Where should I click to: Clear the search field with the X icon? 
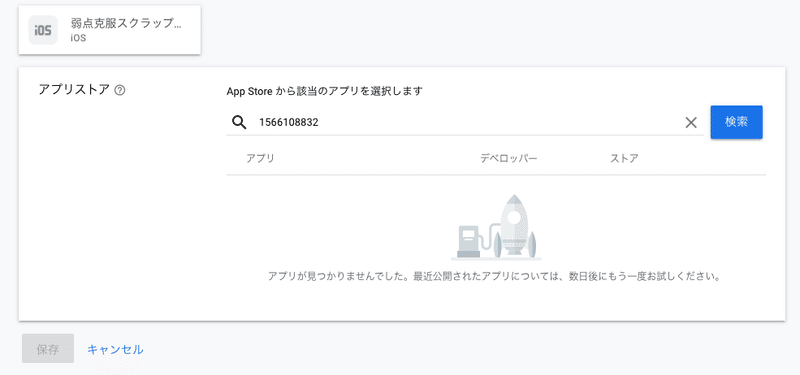(x=691, y=122)
